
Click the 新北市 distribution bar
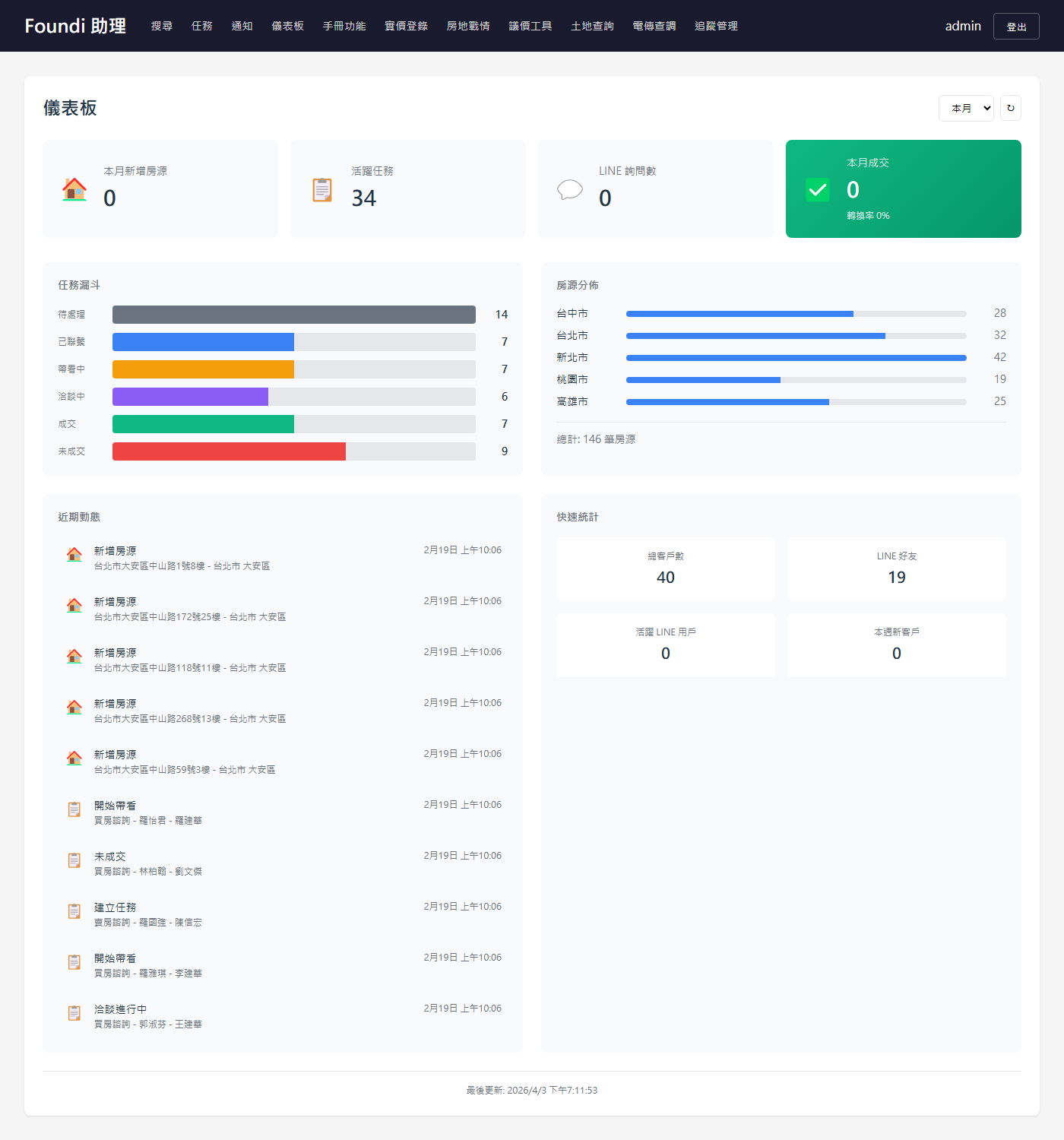coord(796,357)
